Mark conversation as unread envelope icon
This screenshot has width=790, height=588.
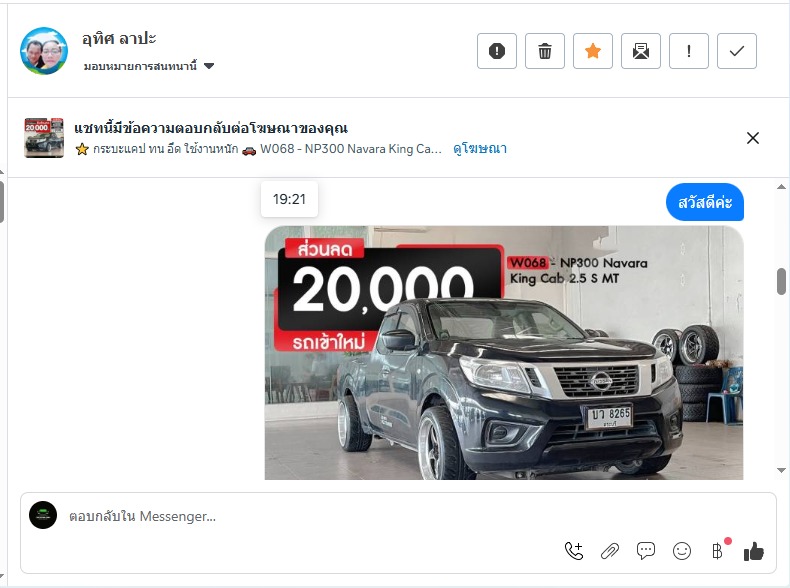pos(641,51)
